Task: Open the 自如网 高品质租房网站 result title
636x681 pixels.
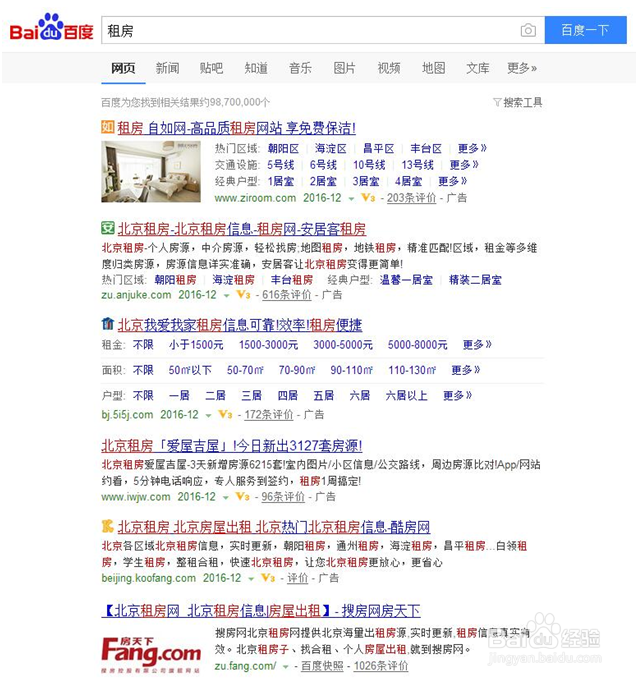Action: point(236,128)
